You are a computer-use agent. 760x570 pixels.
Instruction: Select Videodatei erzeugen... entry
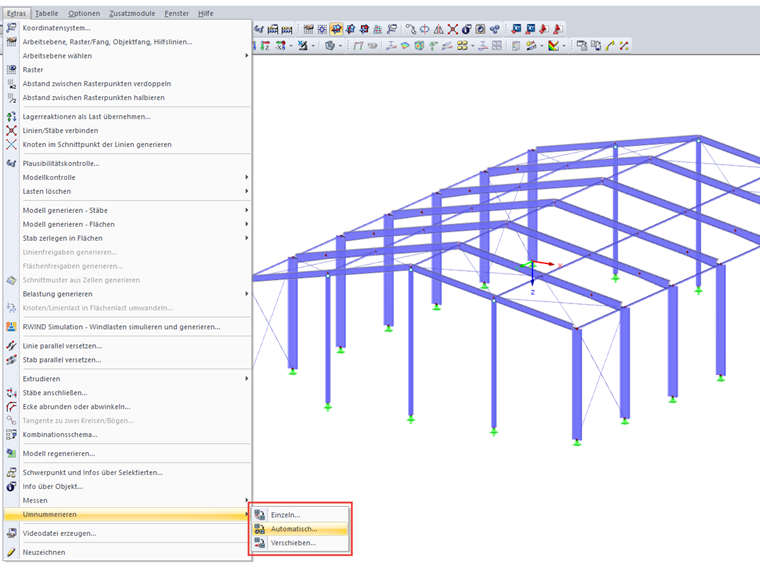coord(127,533)
